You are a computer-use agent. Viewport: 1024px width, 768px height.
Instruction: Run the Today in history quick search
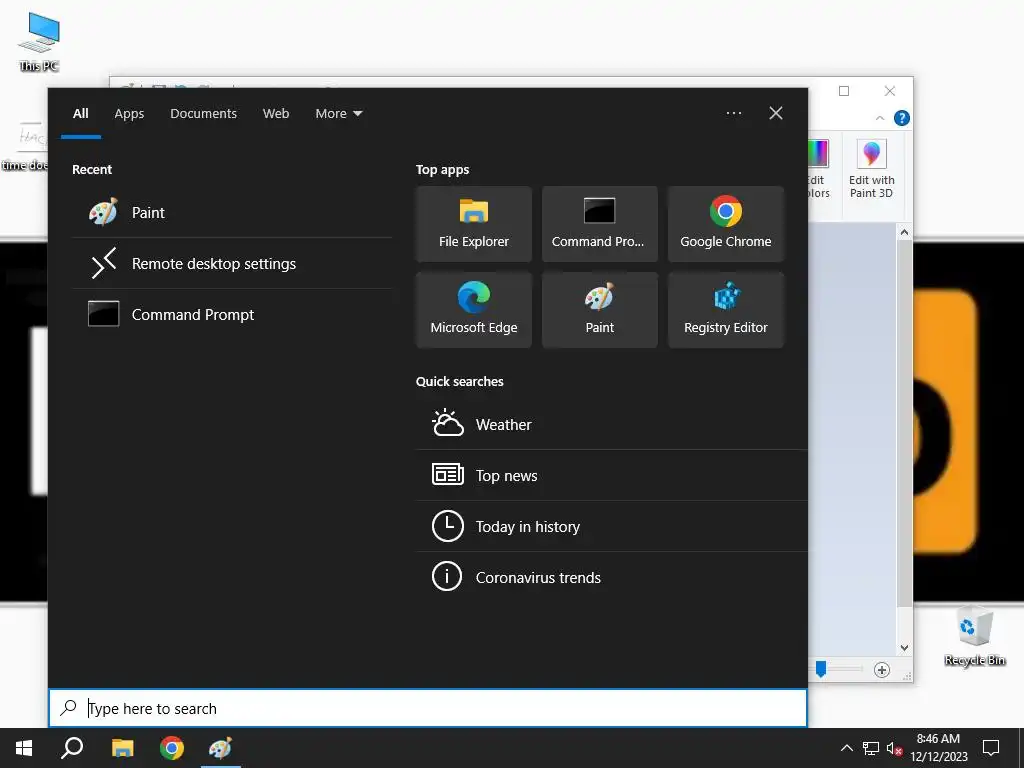point(611,526)
